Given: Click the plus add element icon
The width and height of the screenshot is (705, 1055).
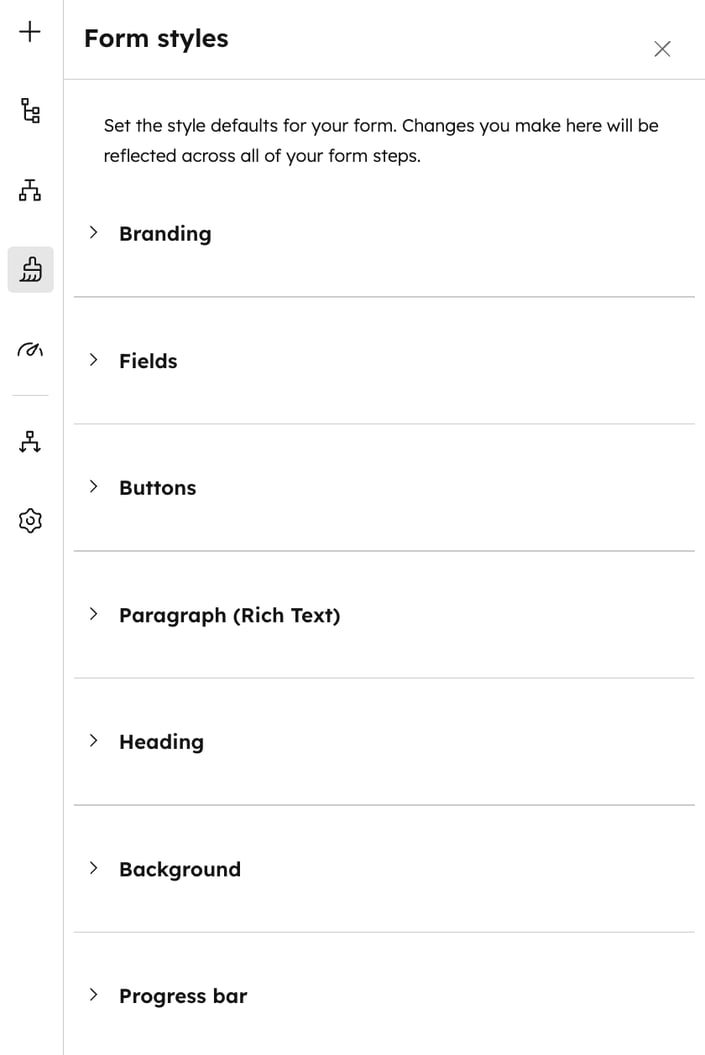Looking at the screenshot, I should 30,31.
